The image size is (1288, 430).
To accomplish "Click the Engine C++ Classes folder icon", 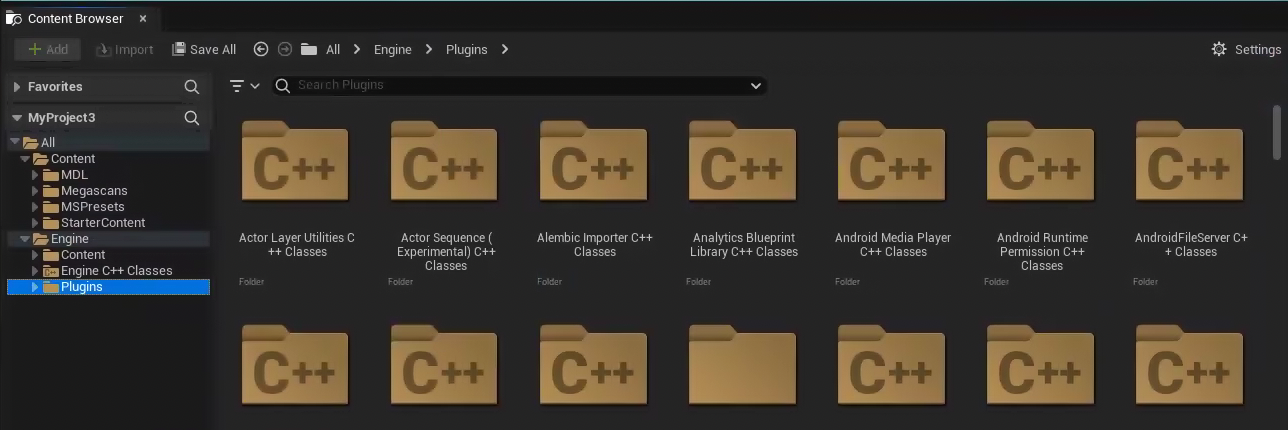I will point(51,271).
